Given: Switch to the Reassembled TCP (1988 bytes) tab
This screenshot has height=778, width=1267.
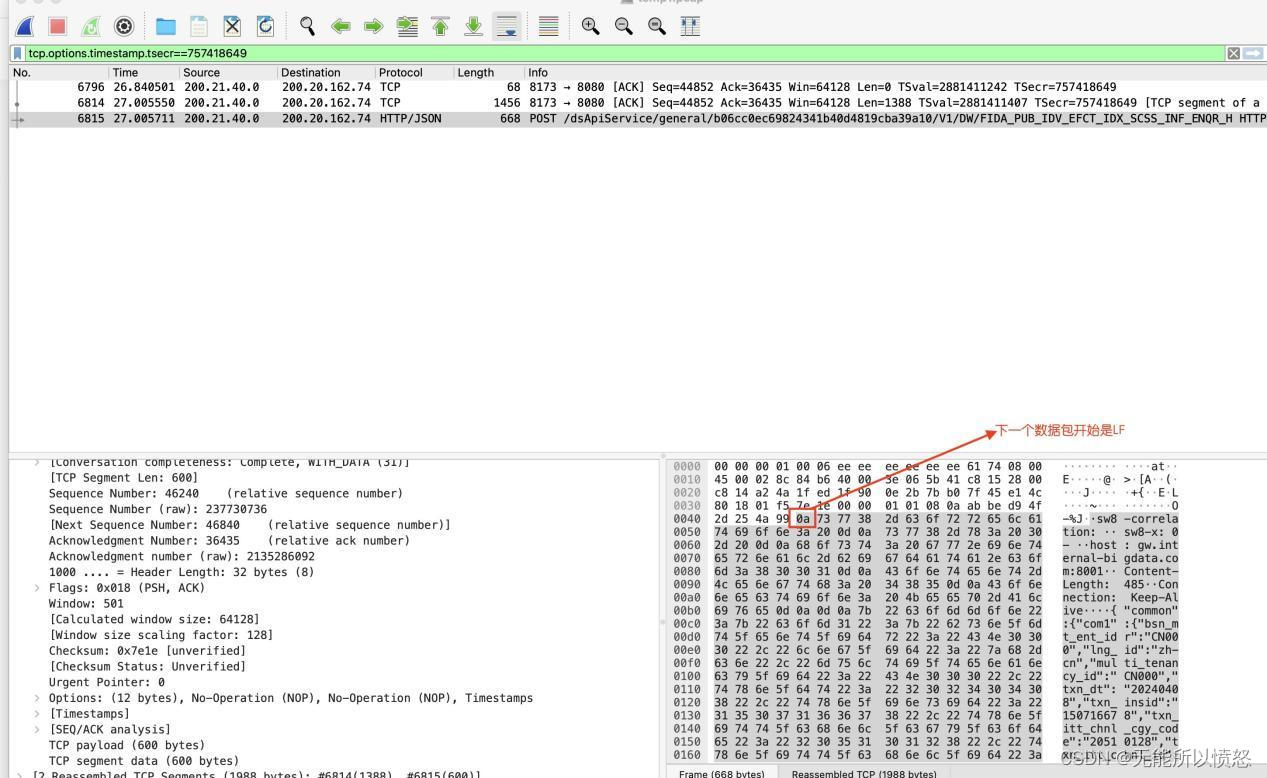Looking at the screenshot, I should (864, 773).
